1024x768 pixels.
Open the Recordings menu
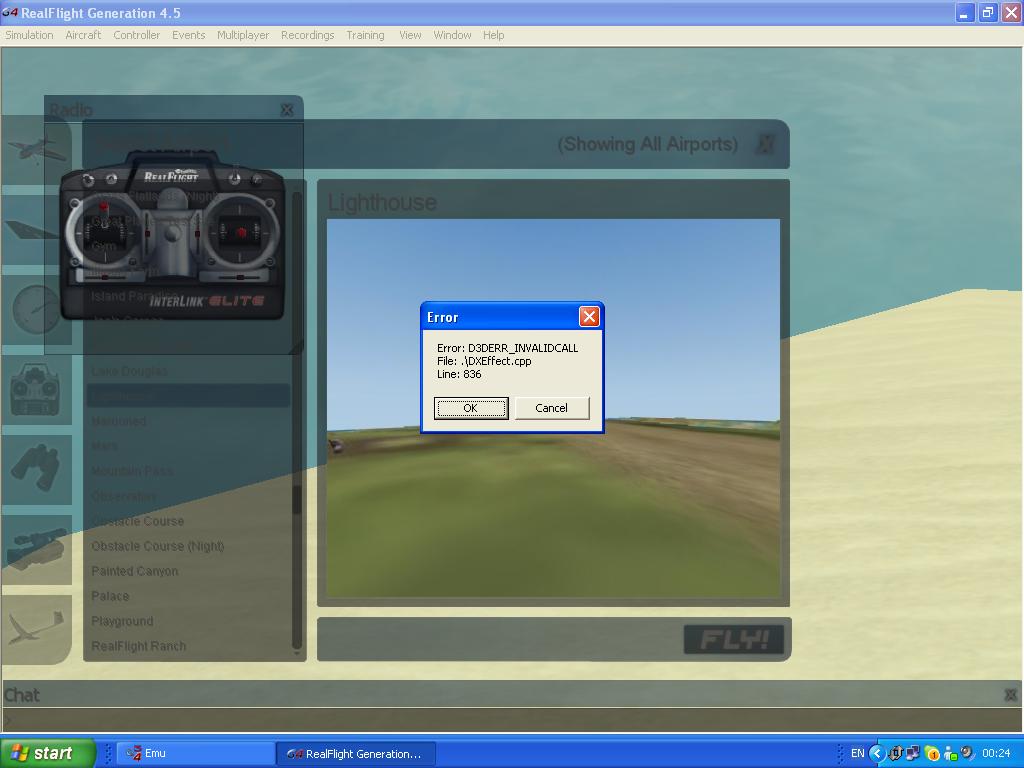click(x=308, y=35)
